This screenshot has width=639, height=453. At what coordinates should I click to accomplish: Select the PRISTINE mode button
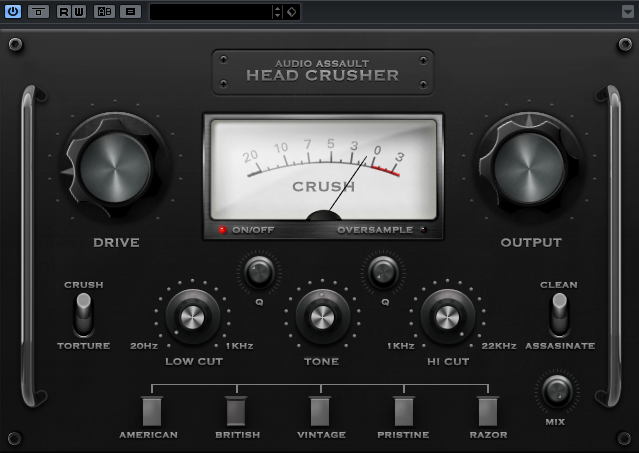pyautogui.click(x=404, y=411)
